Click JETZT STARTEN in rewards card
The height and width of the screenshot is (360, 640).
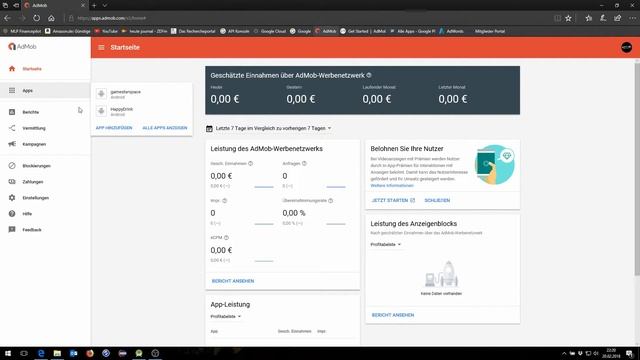[x=393, y=200]
